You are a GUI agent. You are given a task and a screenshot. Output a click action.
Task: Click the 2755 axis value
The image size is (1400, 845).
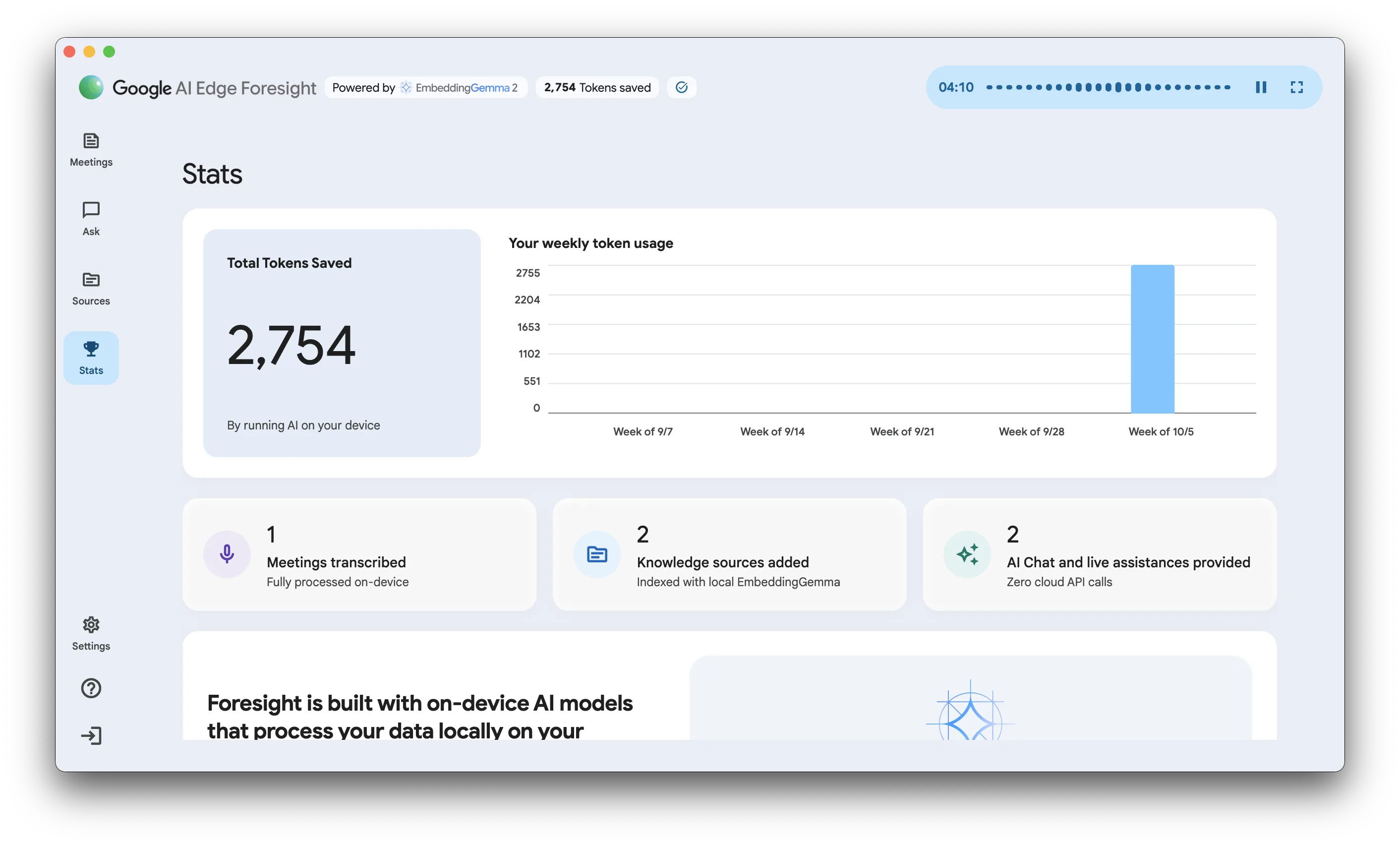(528, 273)
